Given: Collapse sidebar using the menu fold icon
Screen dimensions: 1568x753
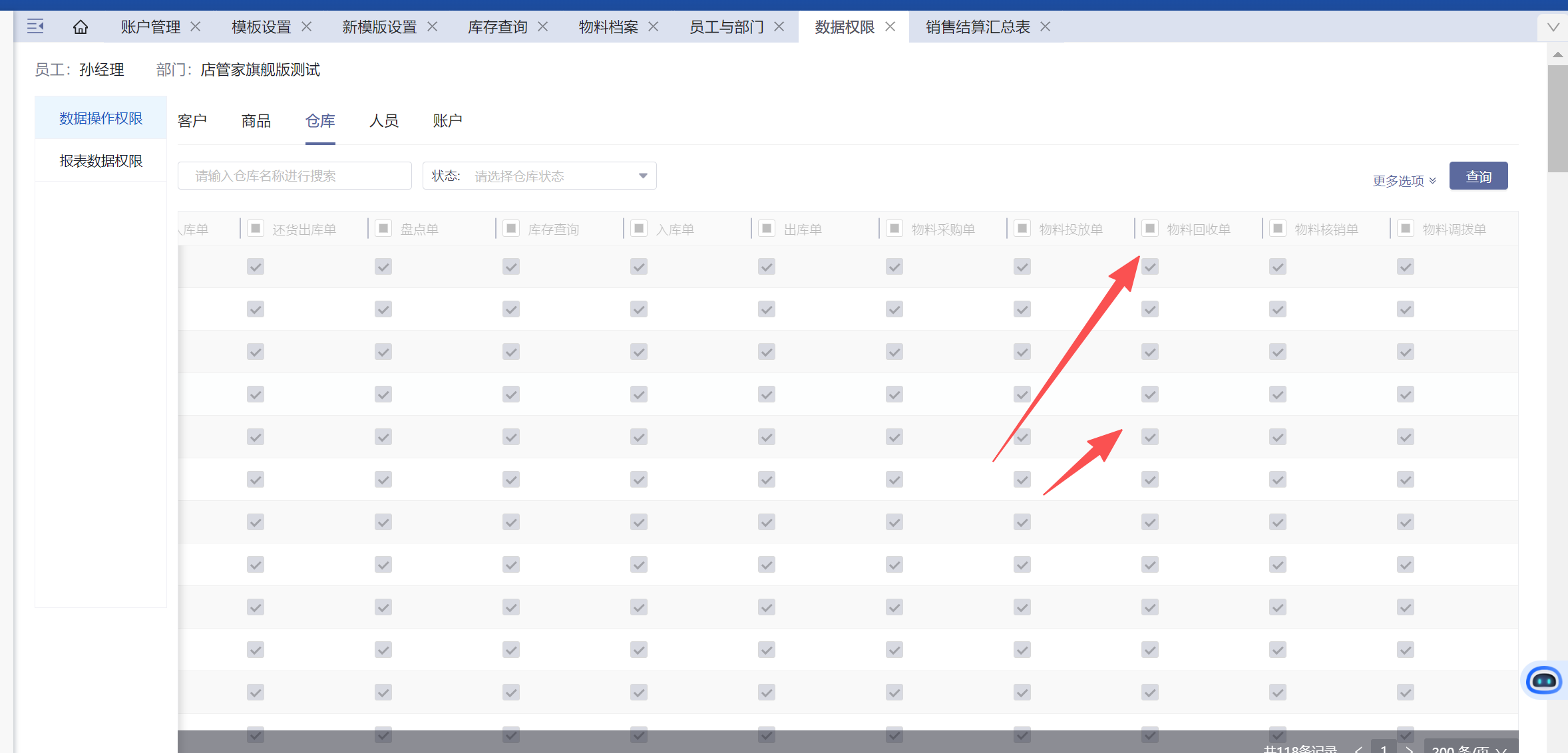Looking at the screenshot, I should pyautogui.click(x=35, y=27).
